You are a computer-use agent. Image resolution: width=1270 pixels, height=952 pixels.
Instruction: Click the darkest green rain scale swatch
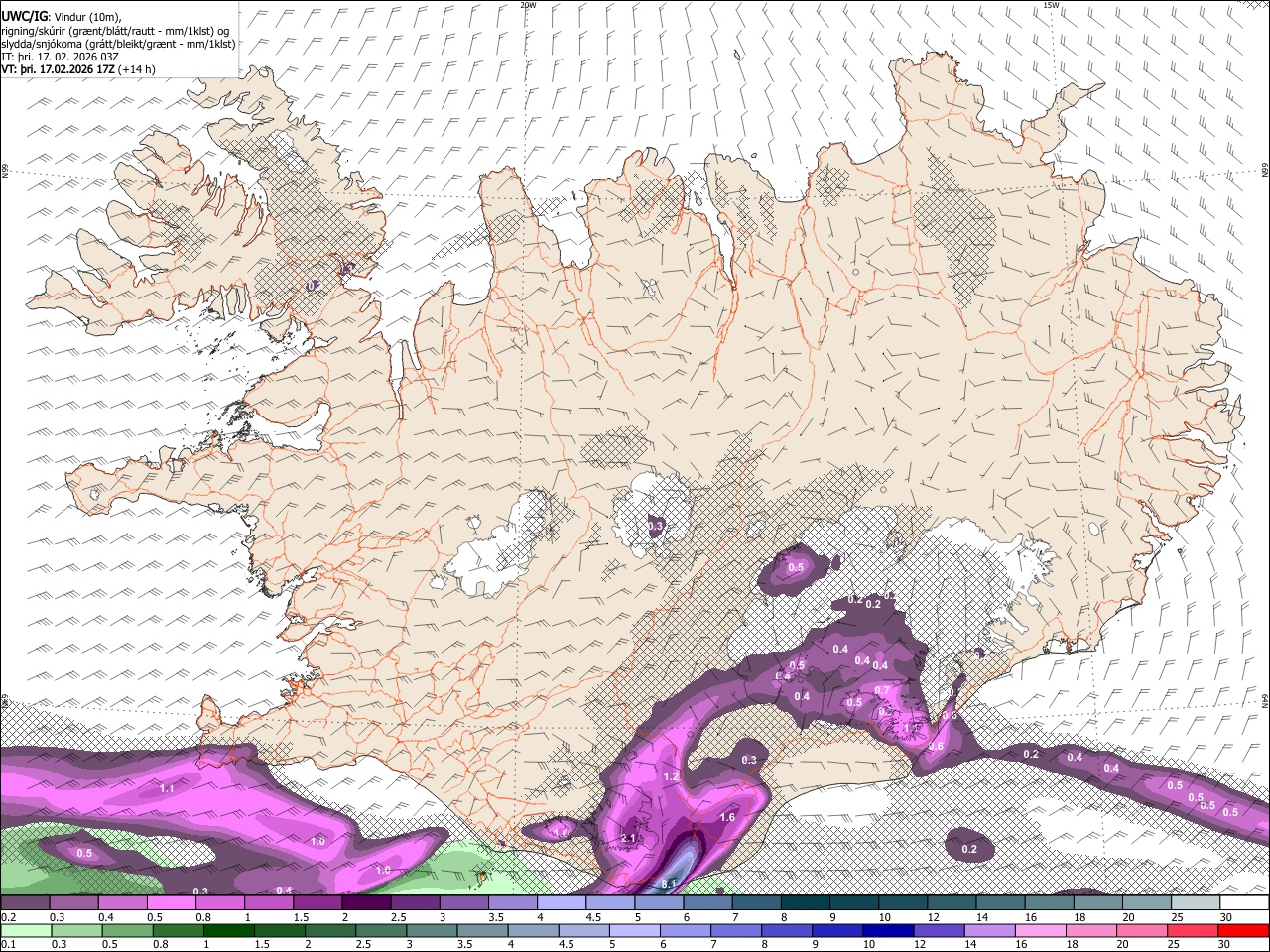(228, 930)
